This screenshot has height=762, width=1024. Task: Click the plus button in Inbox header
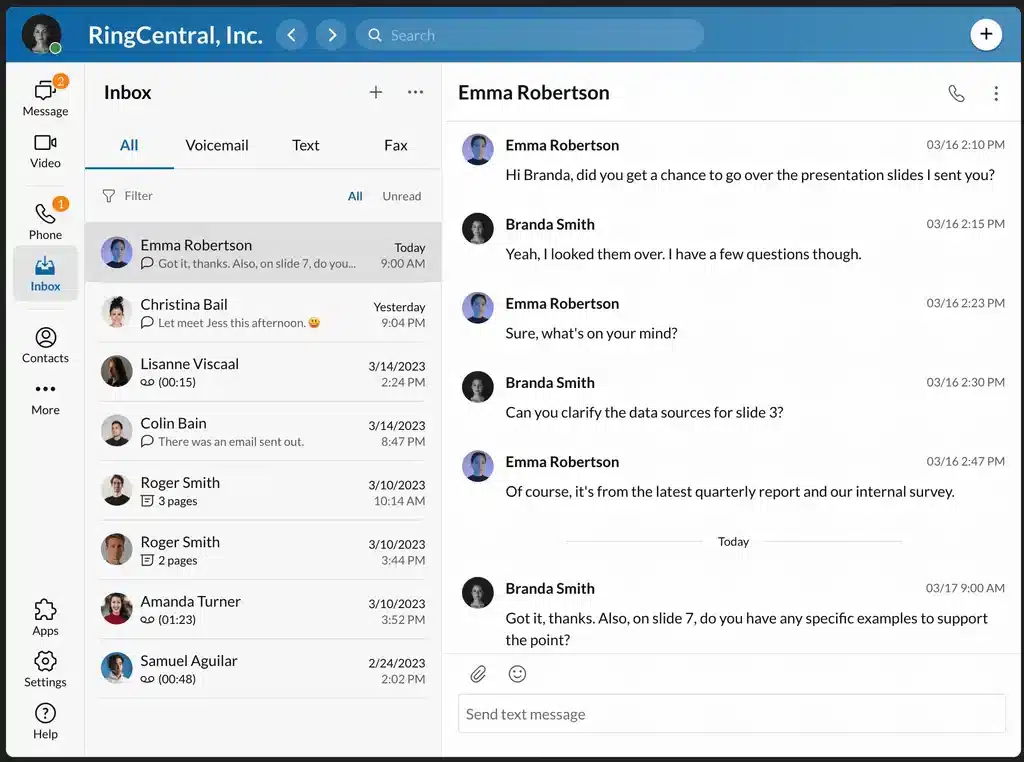[376, 92]
